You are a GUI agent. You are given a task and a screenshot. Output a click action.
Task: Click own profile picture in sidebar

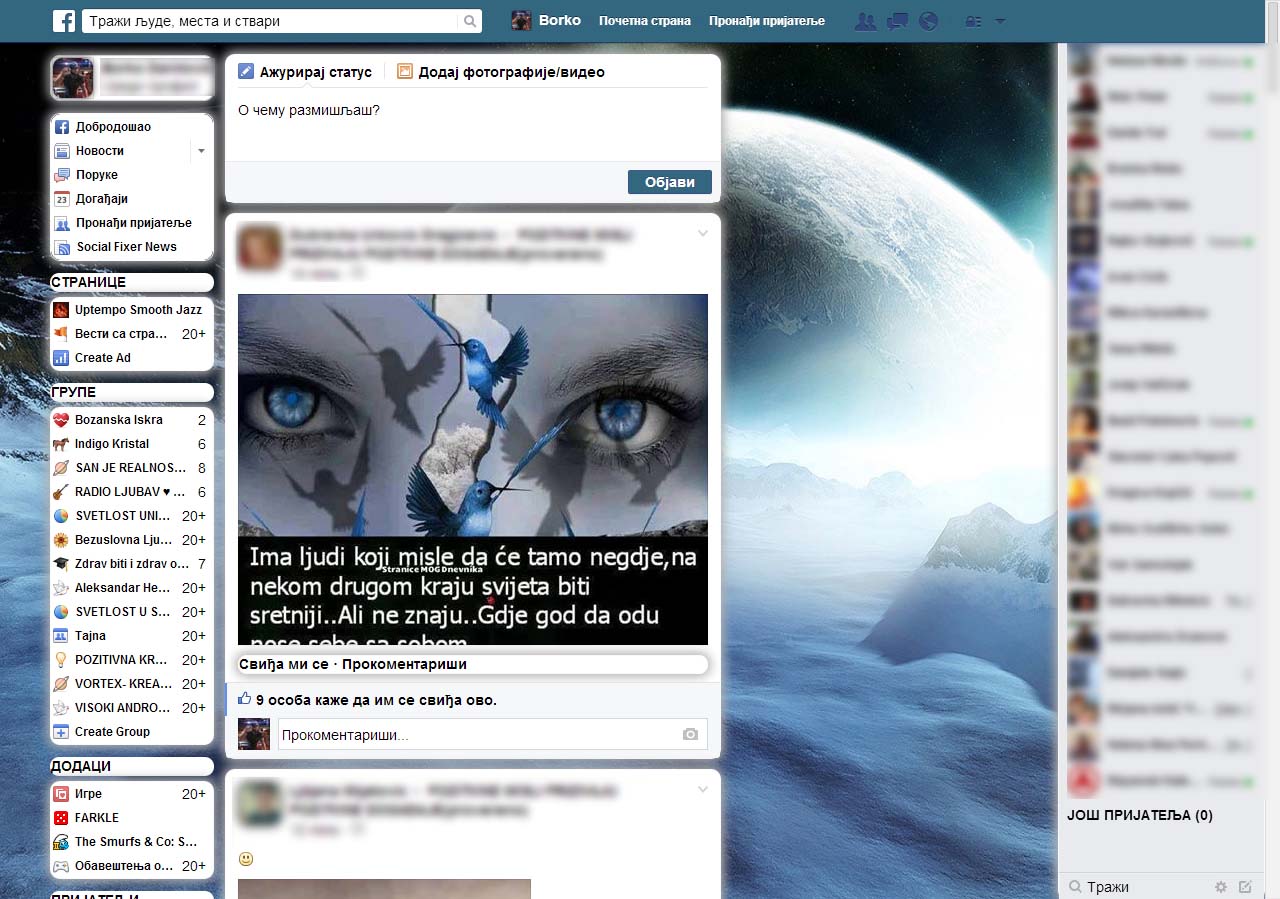73,78
